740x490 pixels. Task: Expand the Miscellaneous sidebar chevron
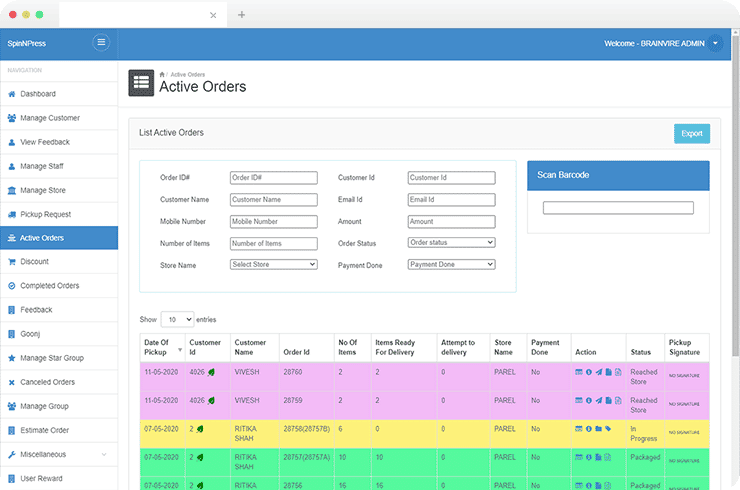tap(104, 455)
